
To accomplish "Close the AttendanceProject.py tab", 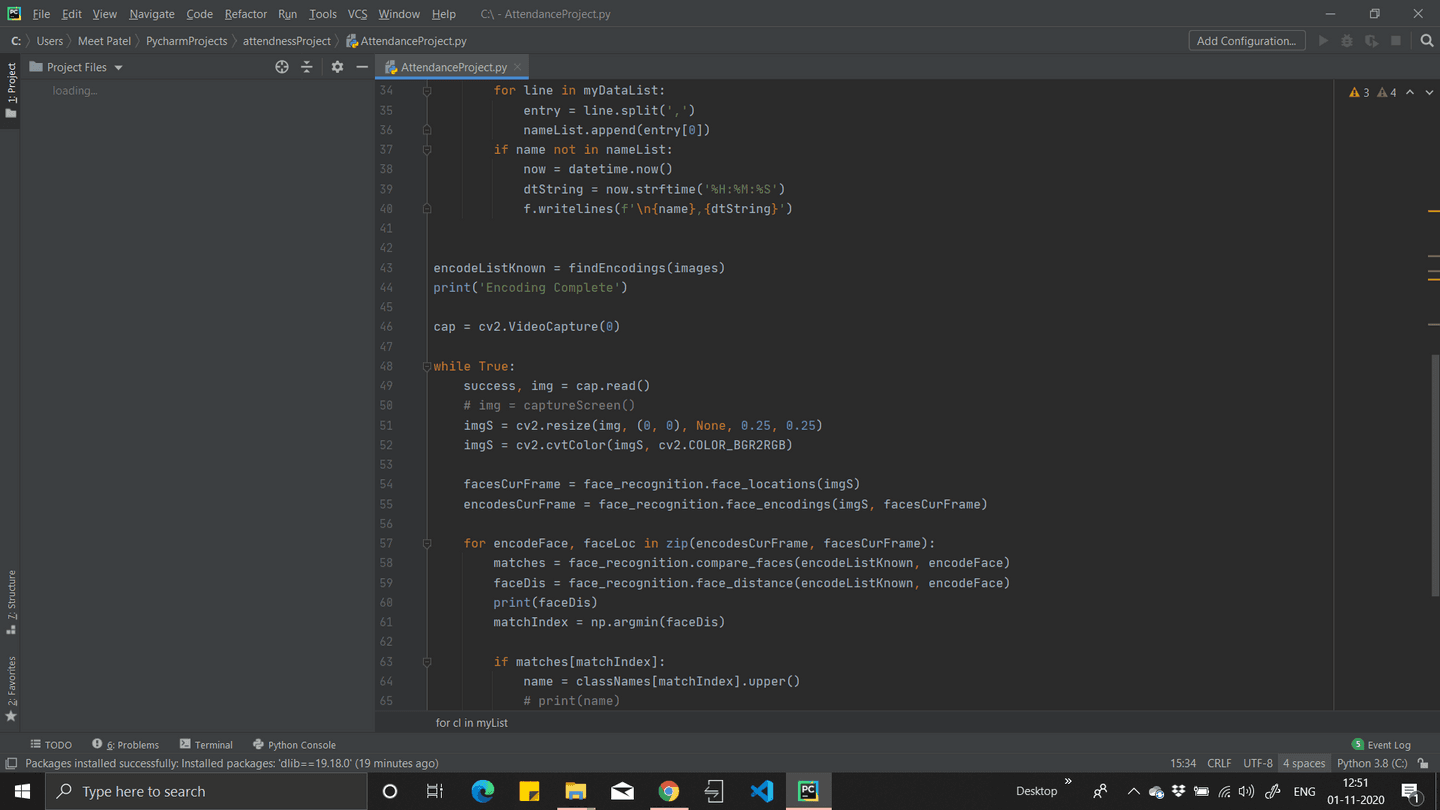I will click(517, 67).
